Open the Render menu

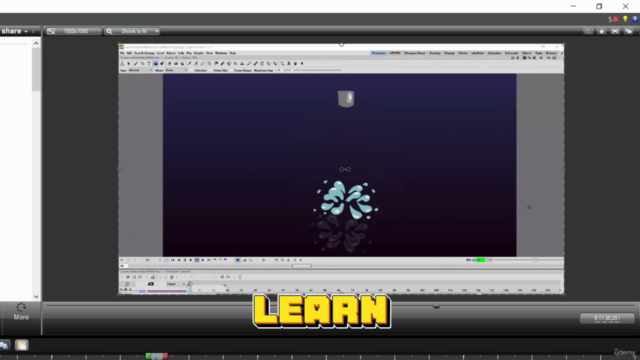[198, 53]
